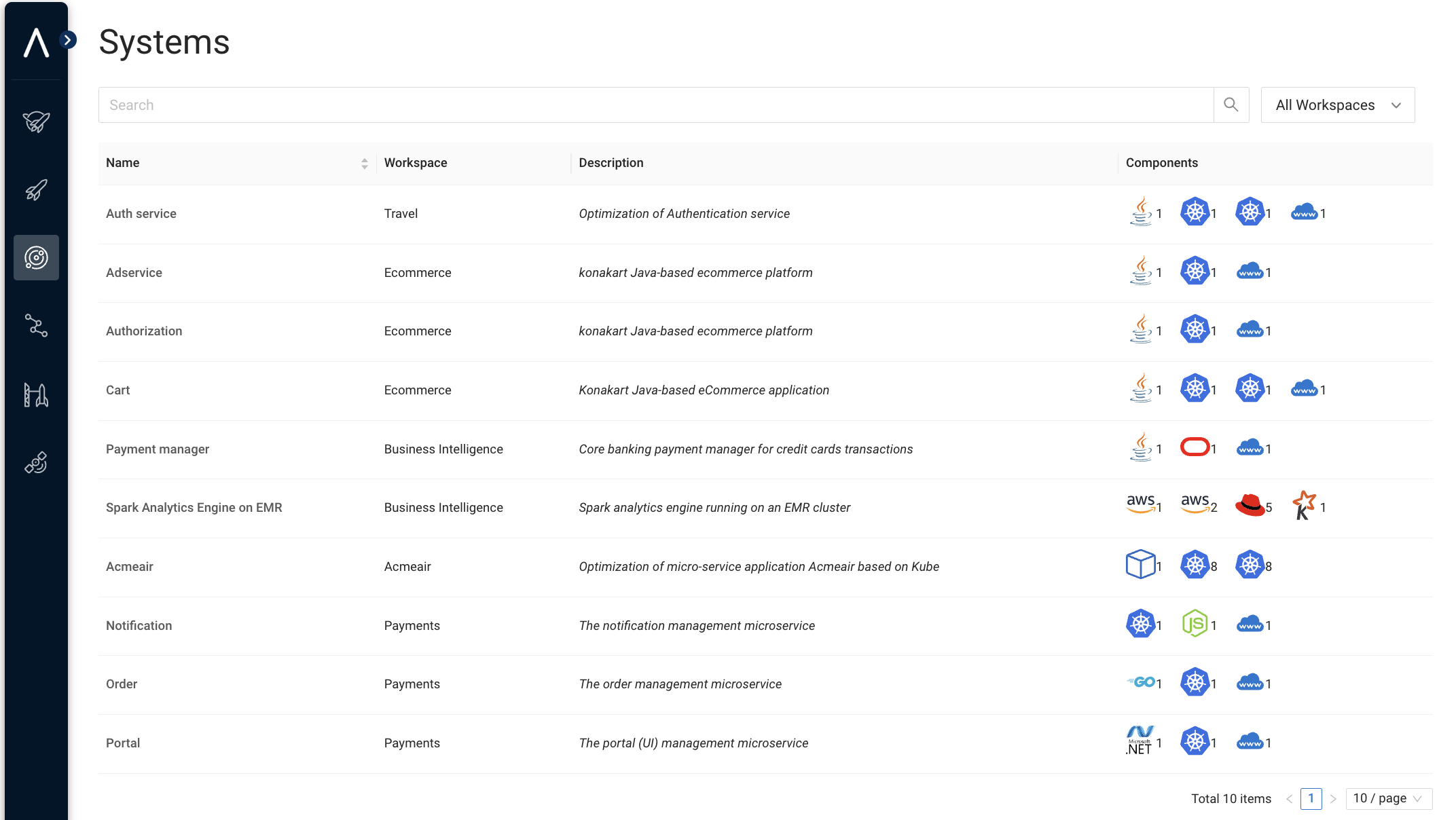Open the launch tower sidebar icon

tap(36, 394)
